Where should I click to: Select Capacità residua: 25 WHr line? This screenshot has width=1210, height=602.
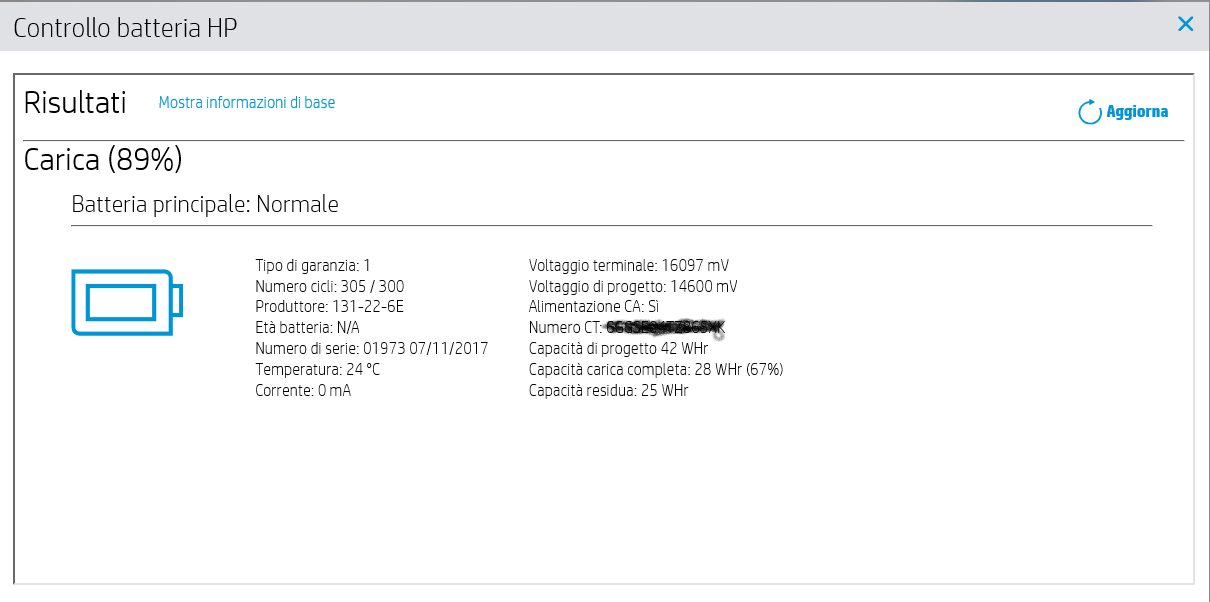point(608,391)
